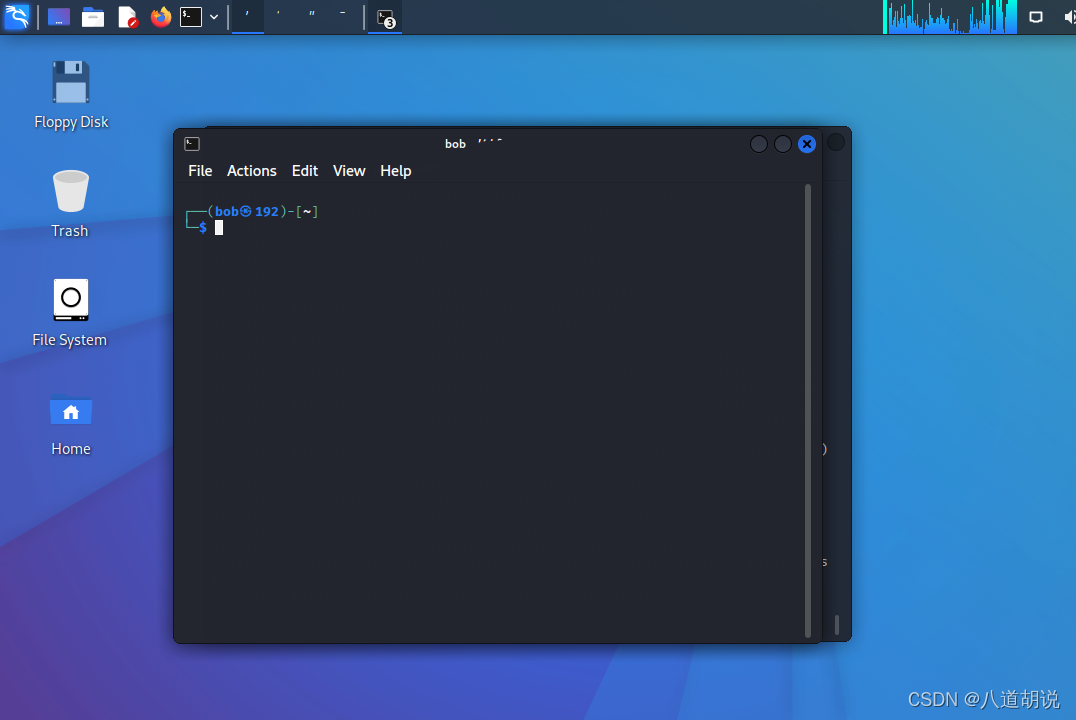Open the Edit menu in terminal
1076x720 pixels.
pyautogui.click(x=305, y=171)
